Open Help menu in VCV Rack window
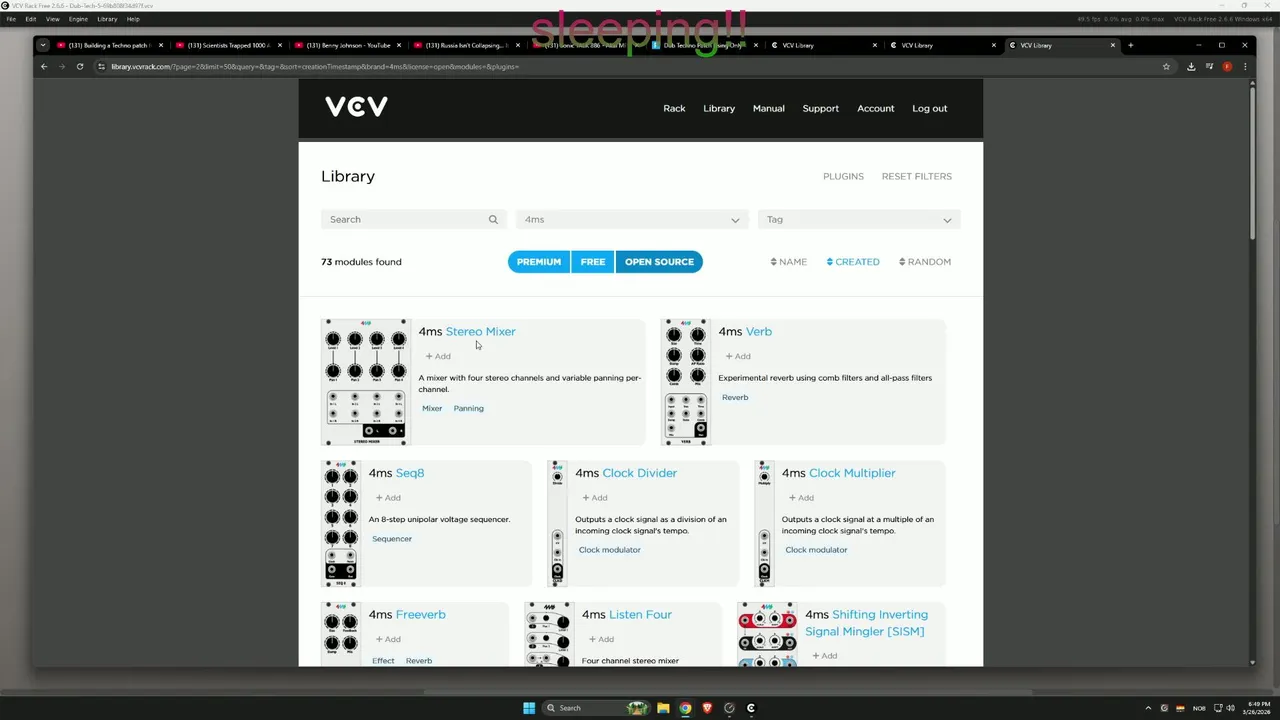Screen dimensions: 1280x720 (x=133, y=19)
